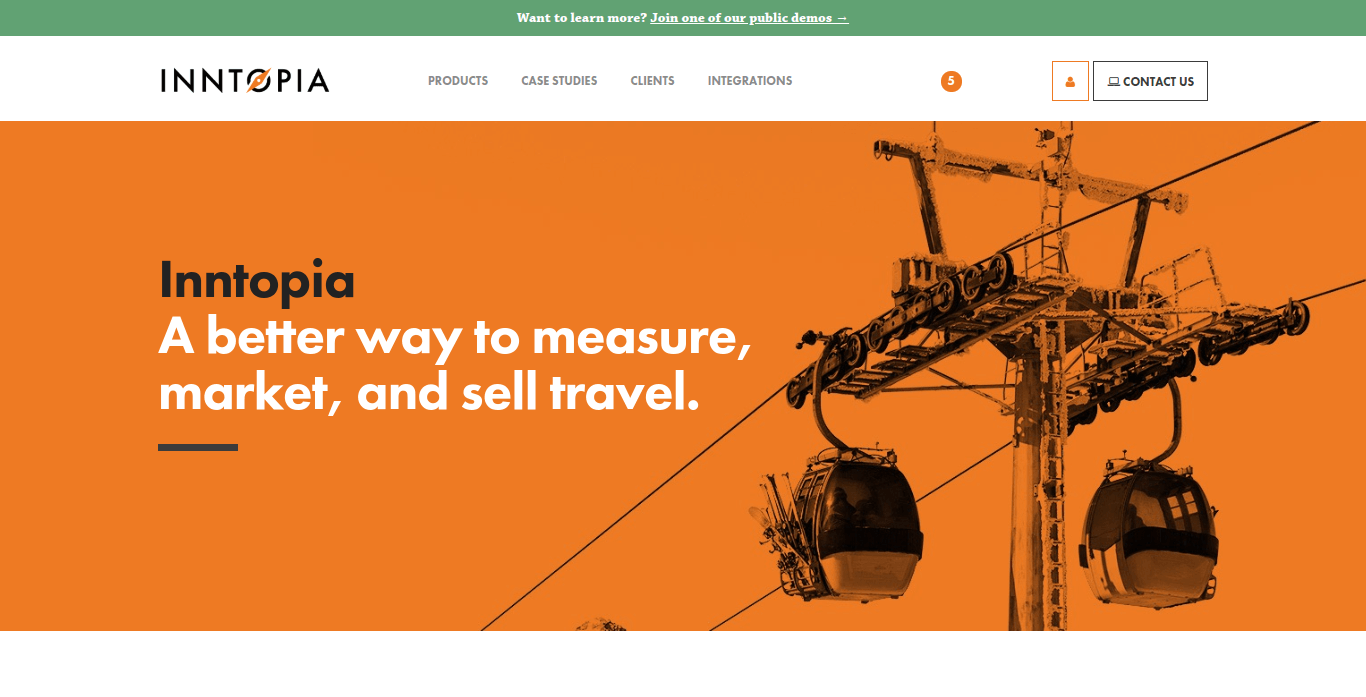
Task: Open the Products menu
Action: [x=458, y=81]
